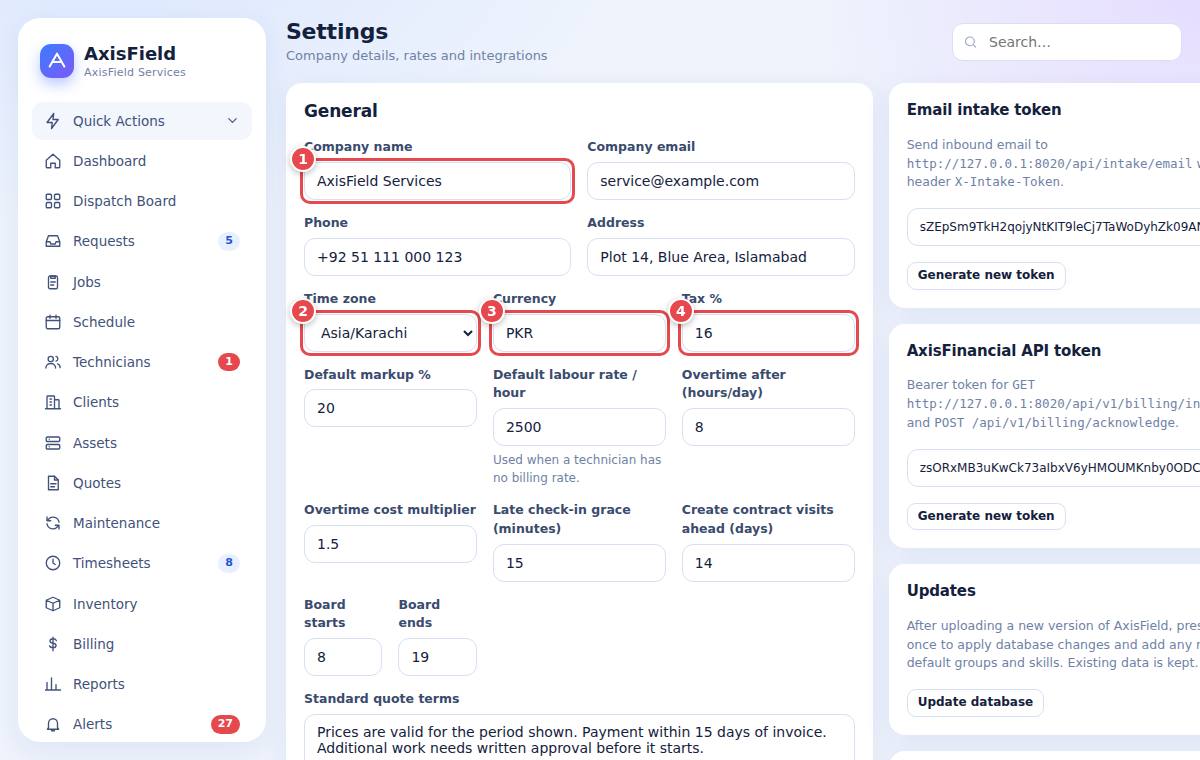Click the Update database button

pyautogui.click(x=975, y=702)
